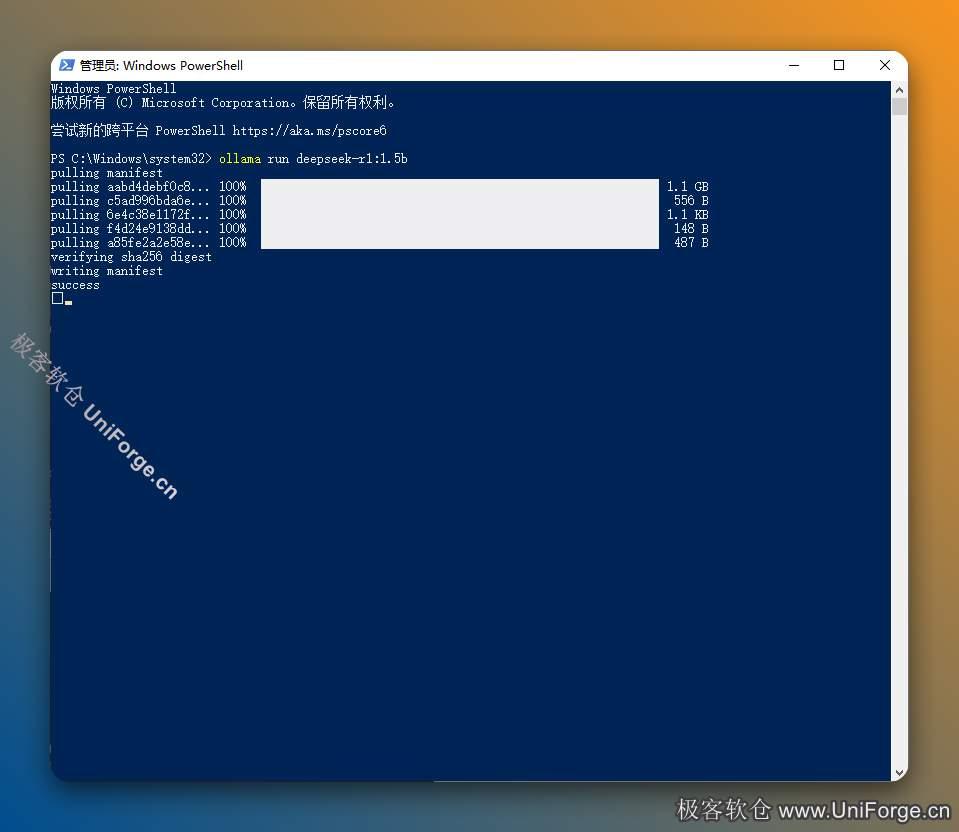Click the scrollbar down arrow
This screenshot has height=832, width=959.
pos(899,773)
